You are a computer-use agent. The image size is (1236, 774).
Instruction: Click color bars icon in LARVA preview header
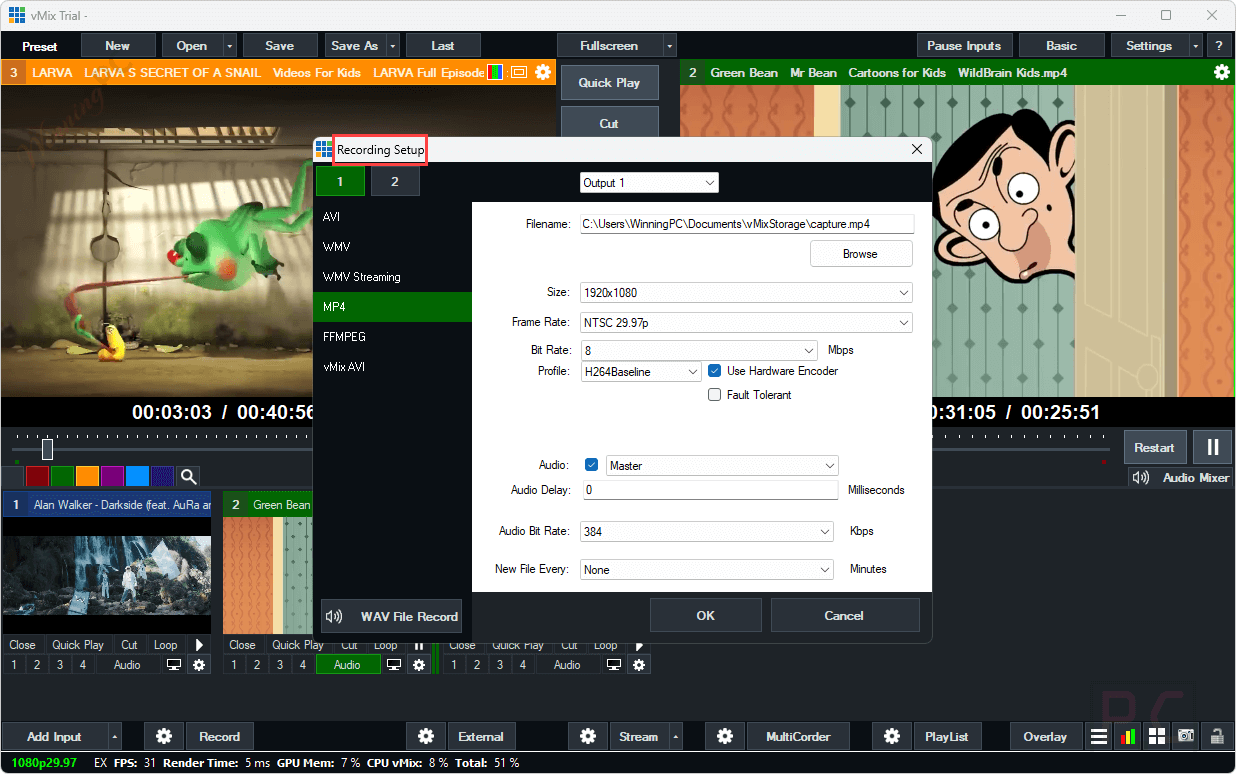(x=495, y=72)
